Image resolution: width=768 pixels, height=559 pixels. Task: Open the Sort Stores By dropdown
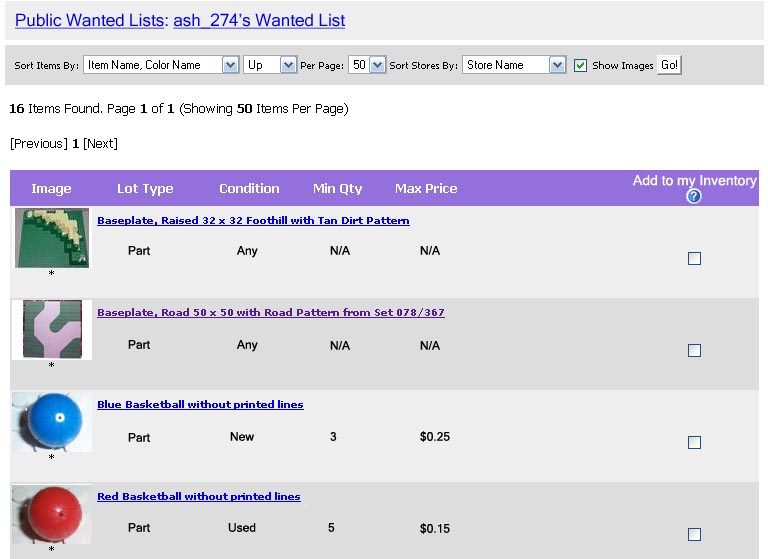pos(514,65)
